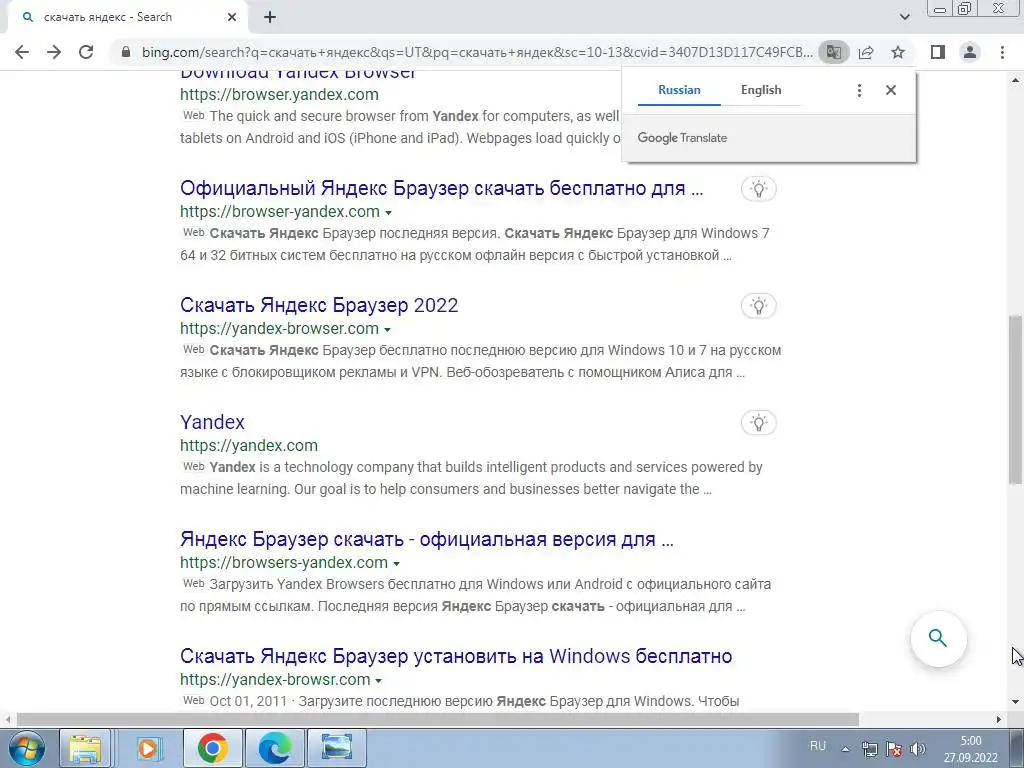Click lightbulb icon next to Yandex result
Viewport: 1024px width, 768px height.
758,423
